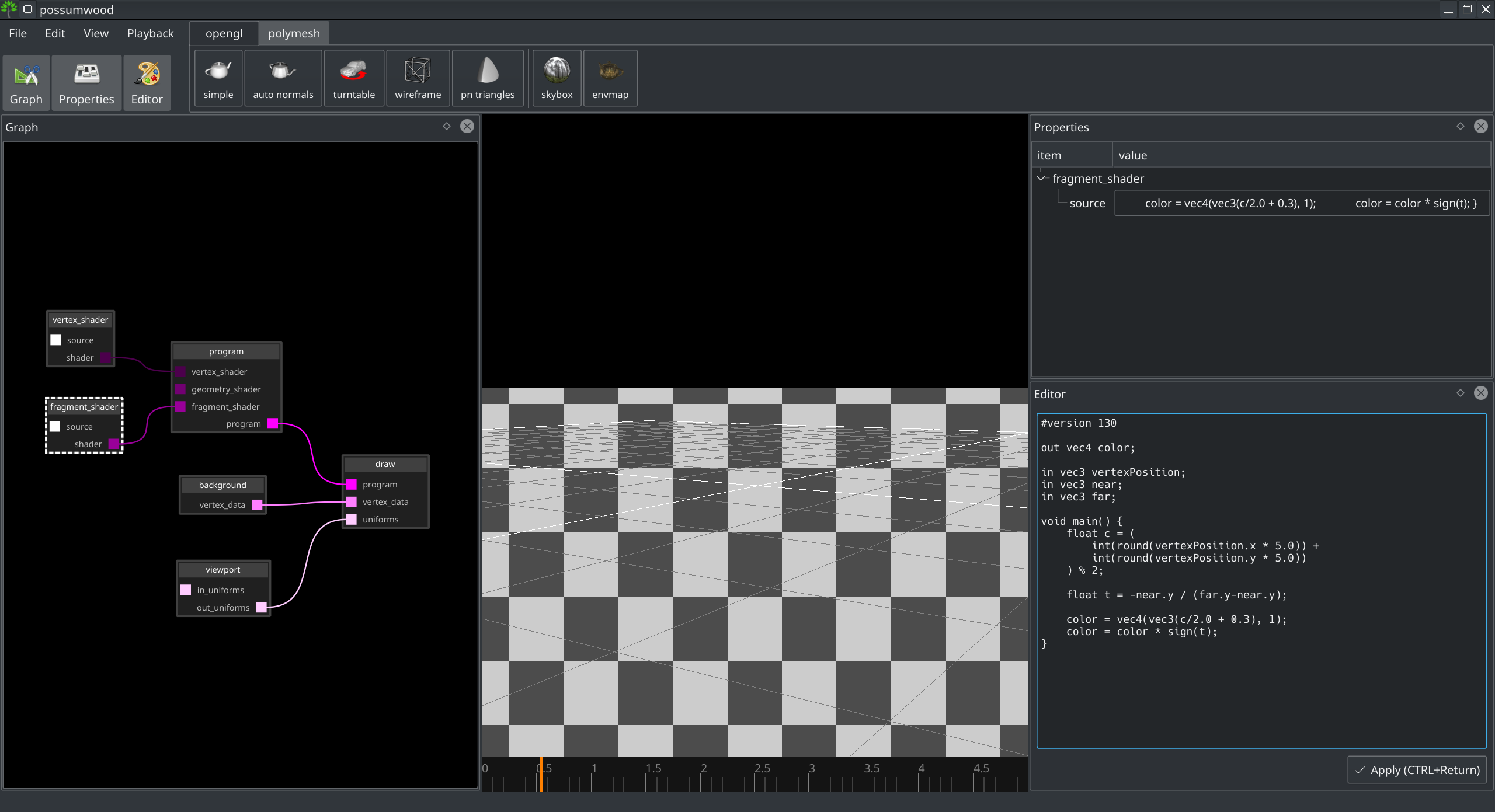Image resolution: width=1495 pixels, height=812 pixels.
Task: Click the fragment_shader source input field
Action: click(1300, 203)
